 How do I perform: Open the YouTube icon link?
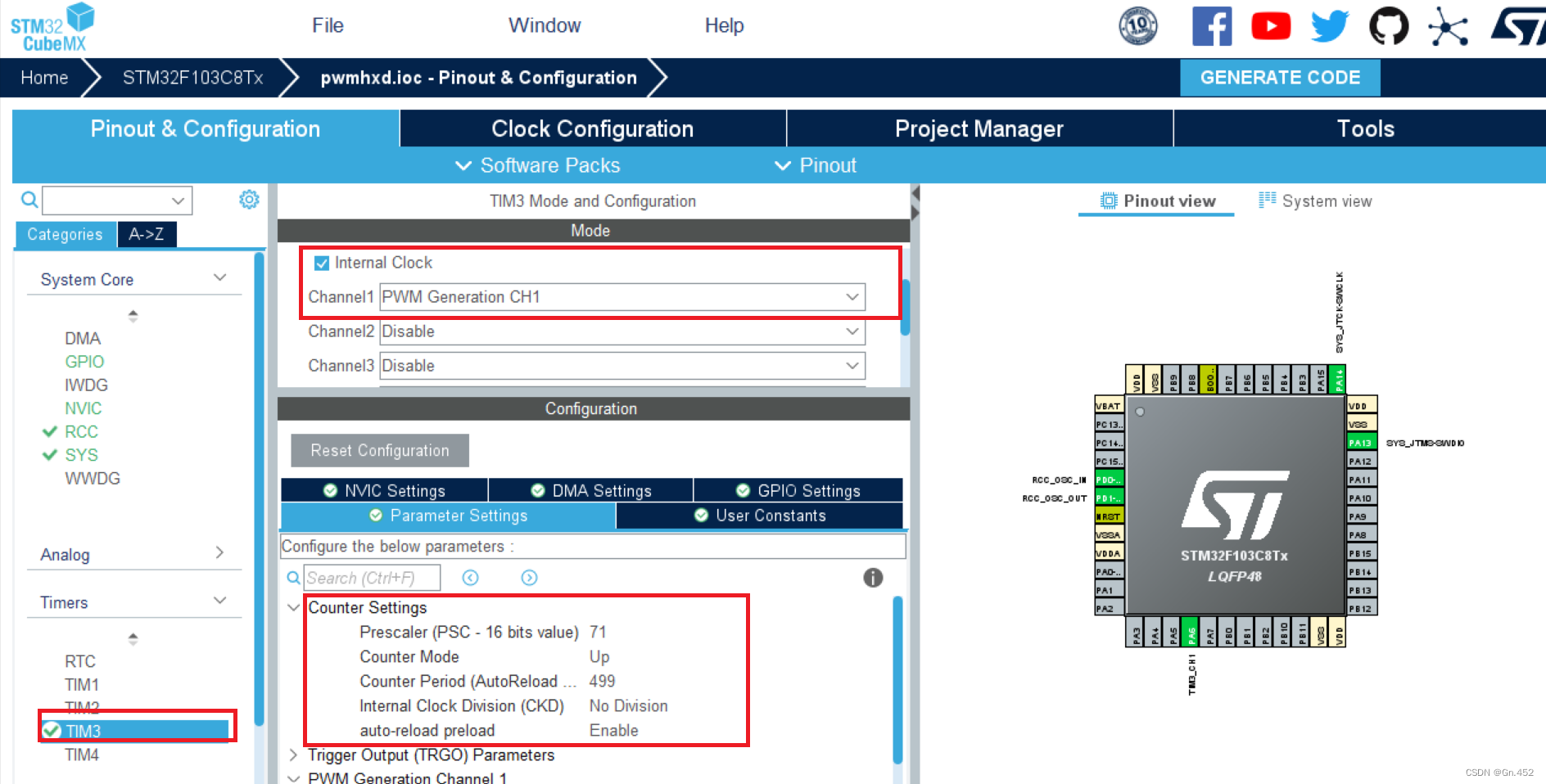[x=1271, y=26]
